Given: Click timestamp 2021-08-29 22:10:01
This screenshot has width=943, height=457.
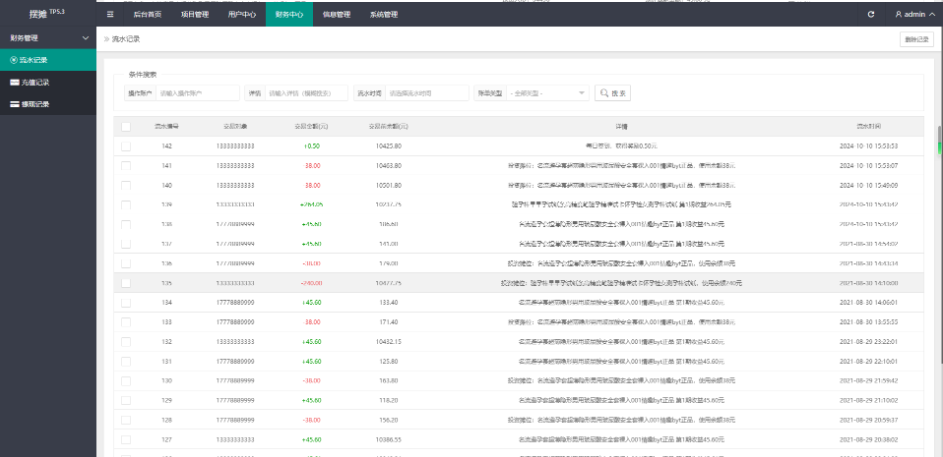Looking at the screenshot, I should tap(869, 361).
